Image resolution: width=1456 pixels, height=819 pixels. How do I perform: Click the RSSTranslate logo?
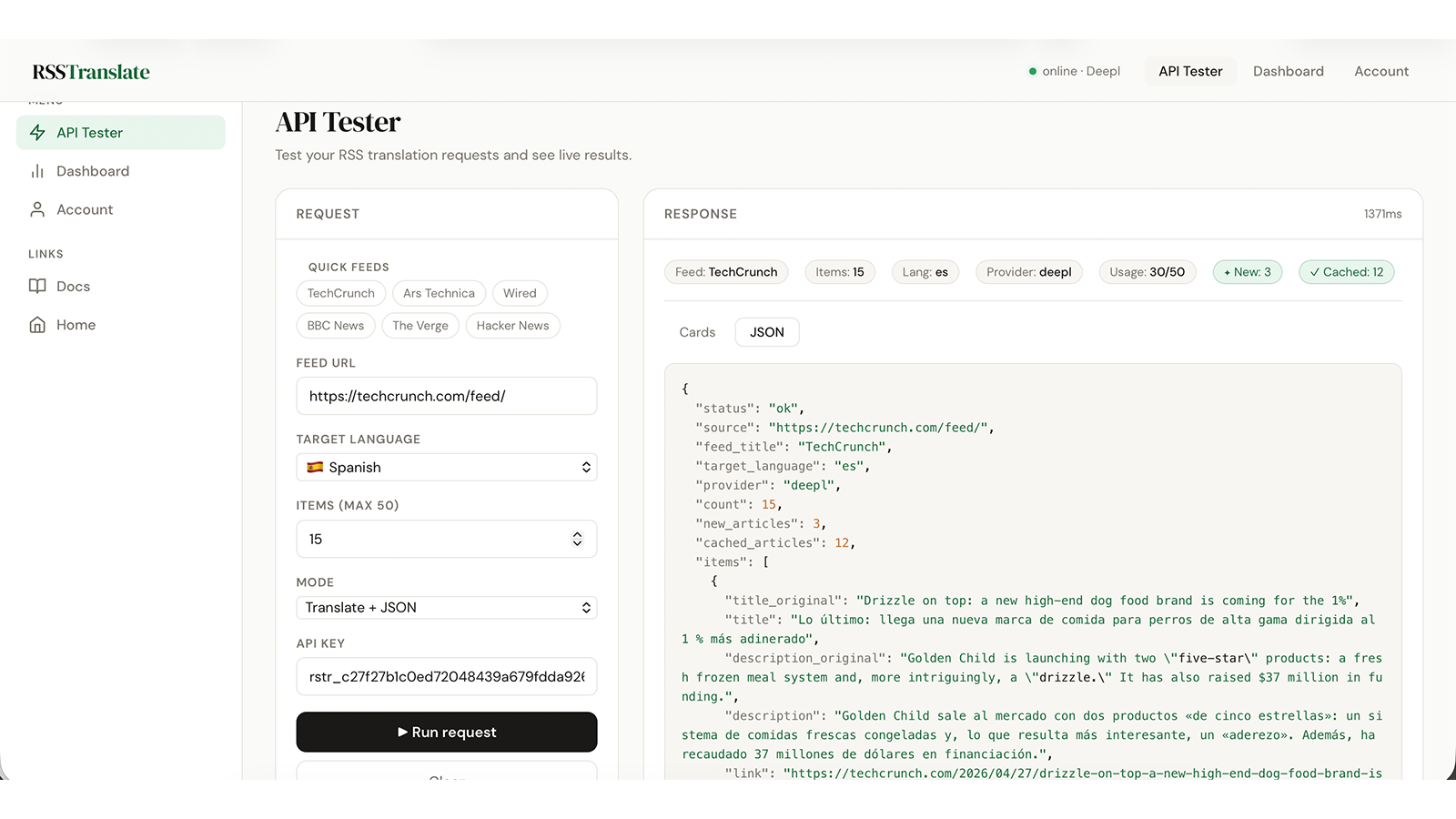tap(91, 72)
